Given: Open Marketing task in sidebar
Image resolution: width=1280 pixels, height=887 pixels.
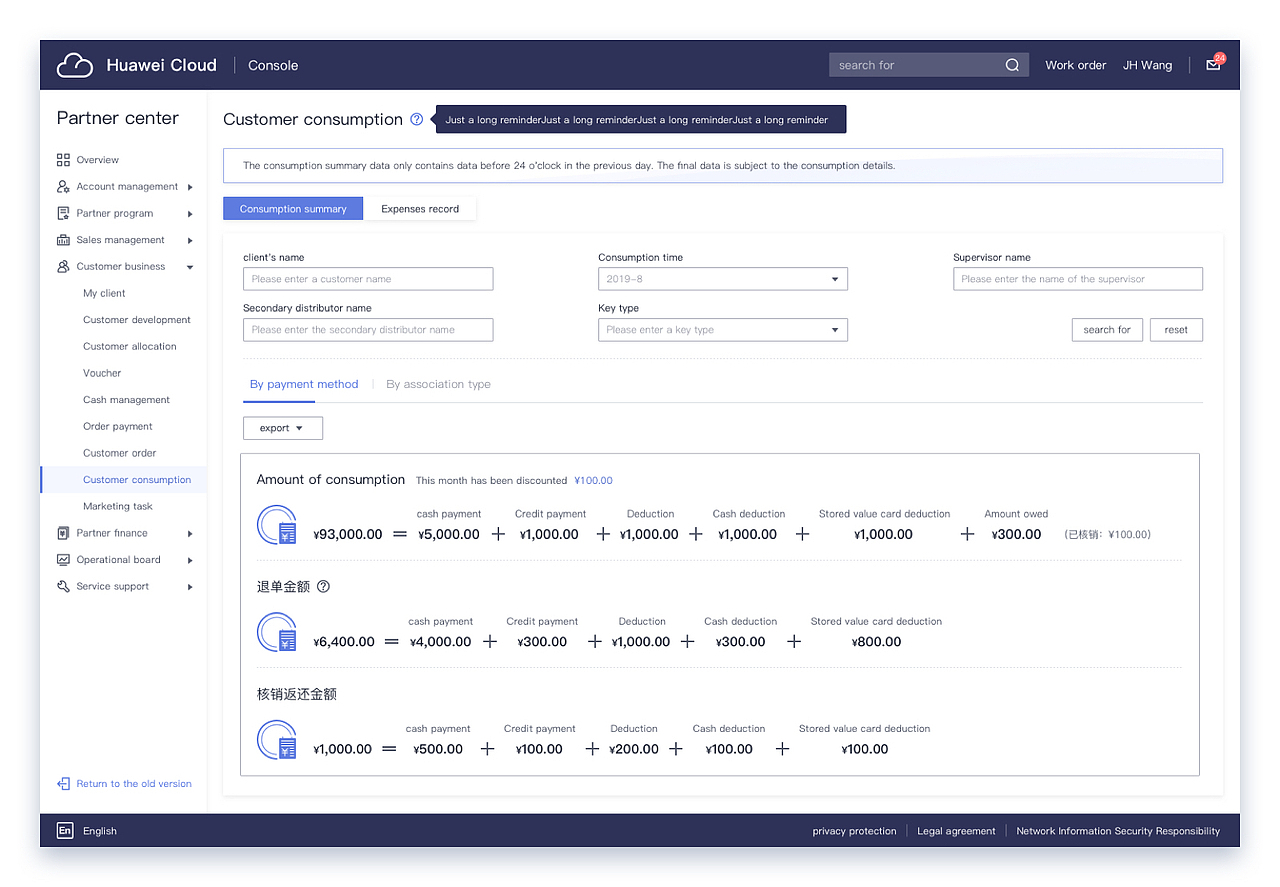Looking at the screenshot, I should pos(118,507).
